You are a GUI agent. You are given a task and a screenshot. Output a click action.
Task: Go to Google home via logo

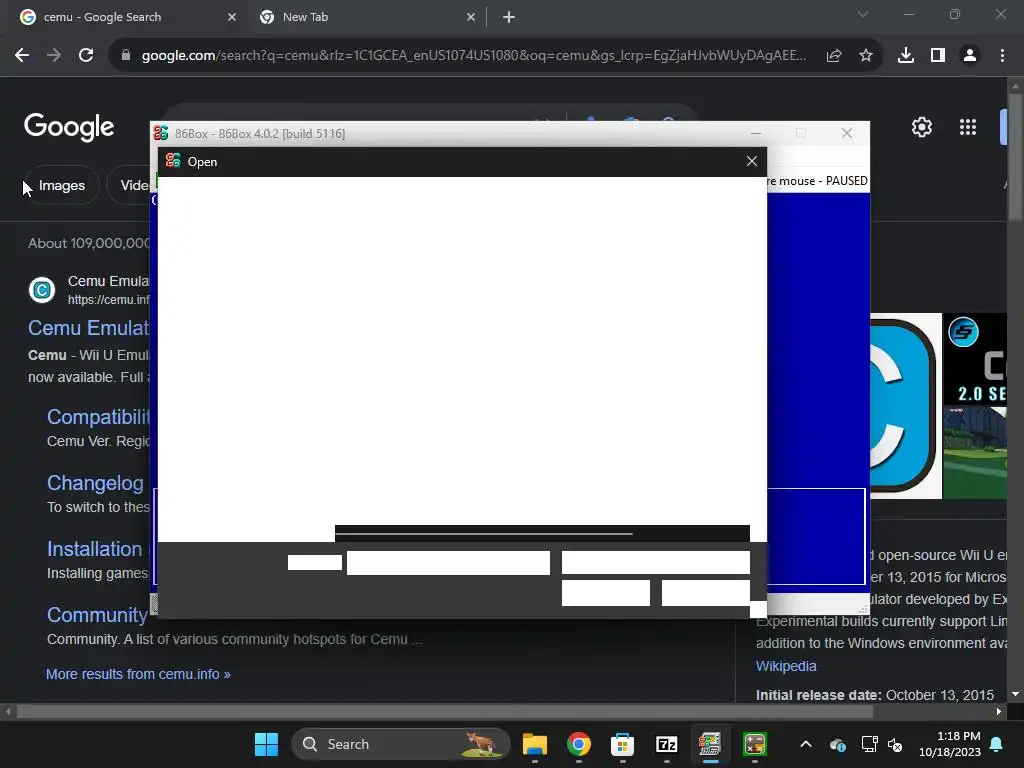pos(69,127)
